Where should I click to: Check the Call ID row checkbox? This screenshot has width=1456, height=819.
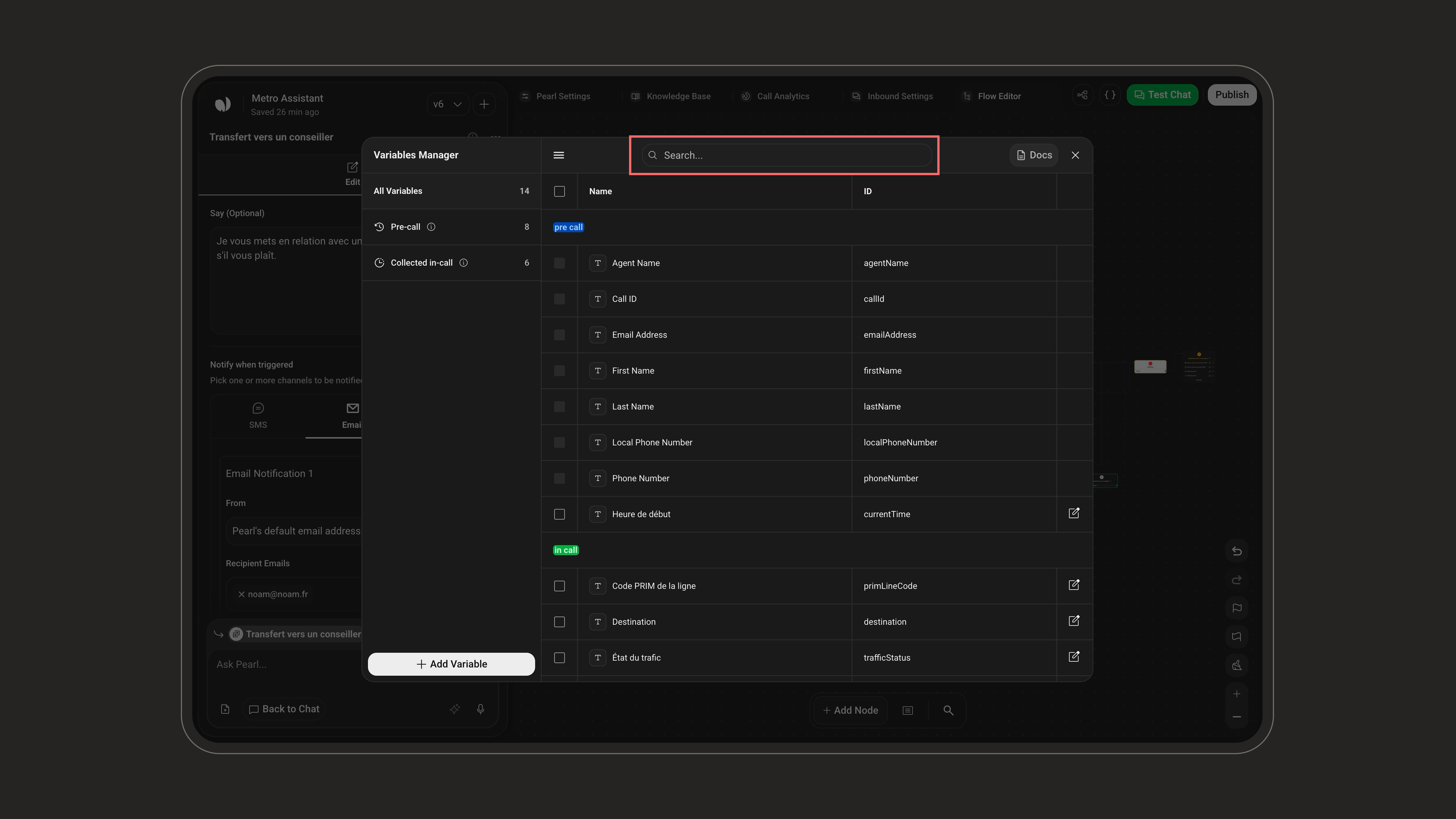click(x=560, y=299)
